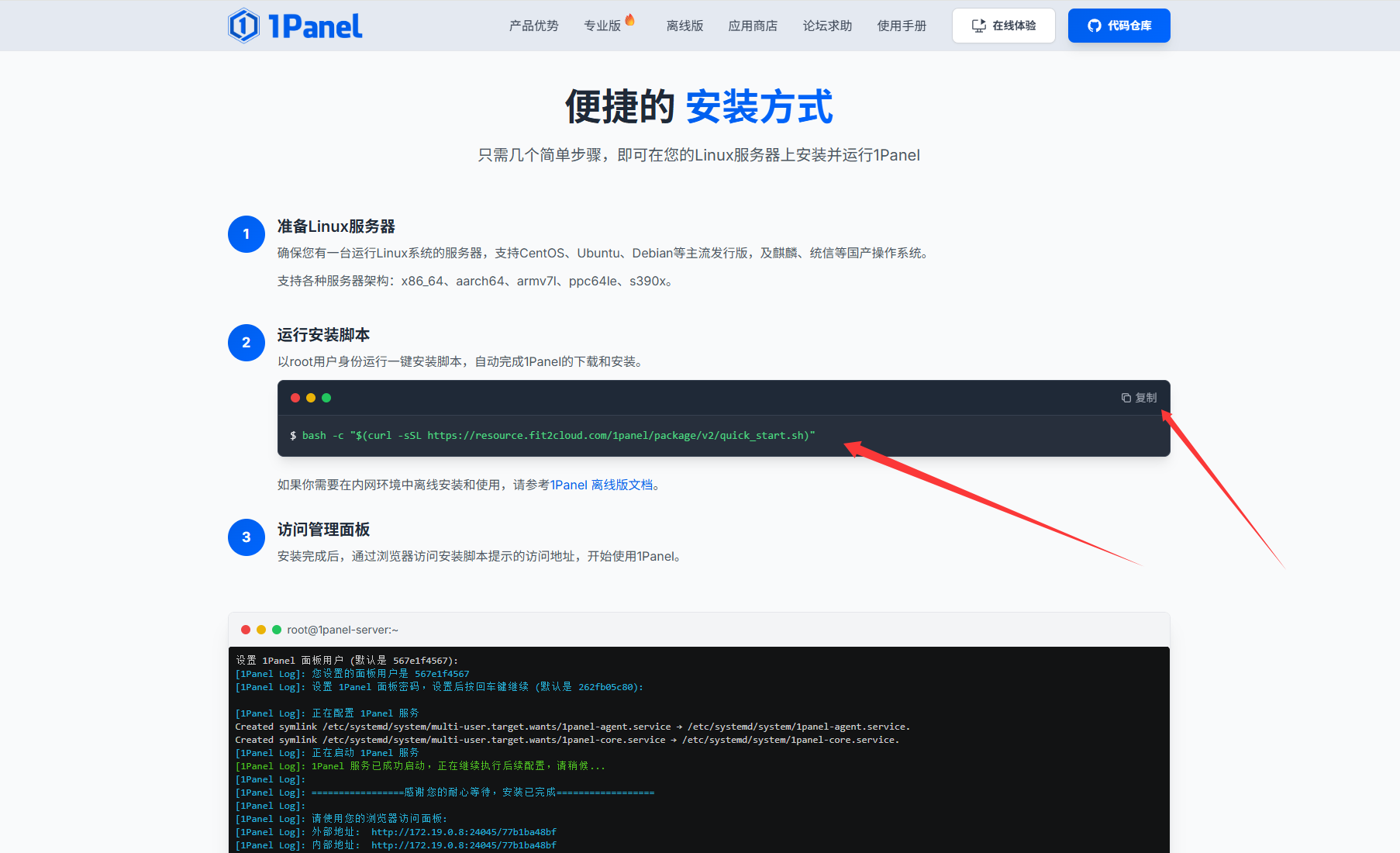Click the bash curl install command text
1400x853 pixels.
(x=558, y=436)
